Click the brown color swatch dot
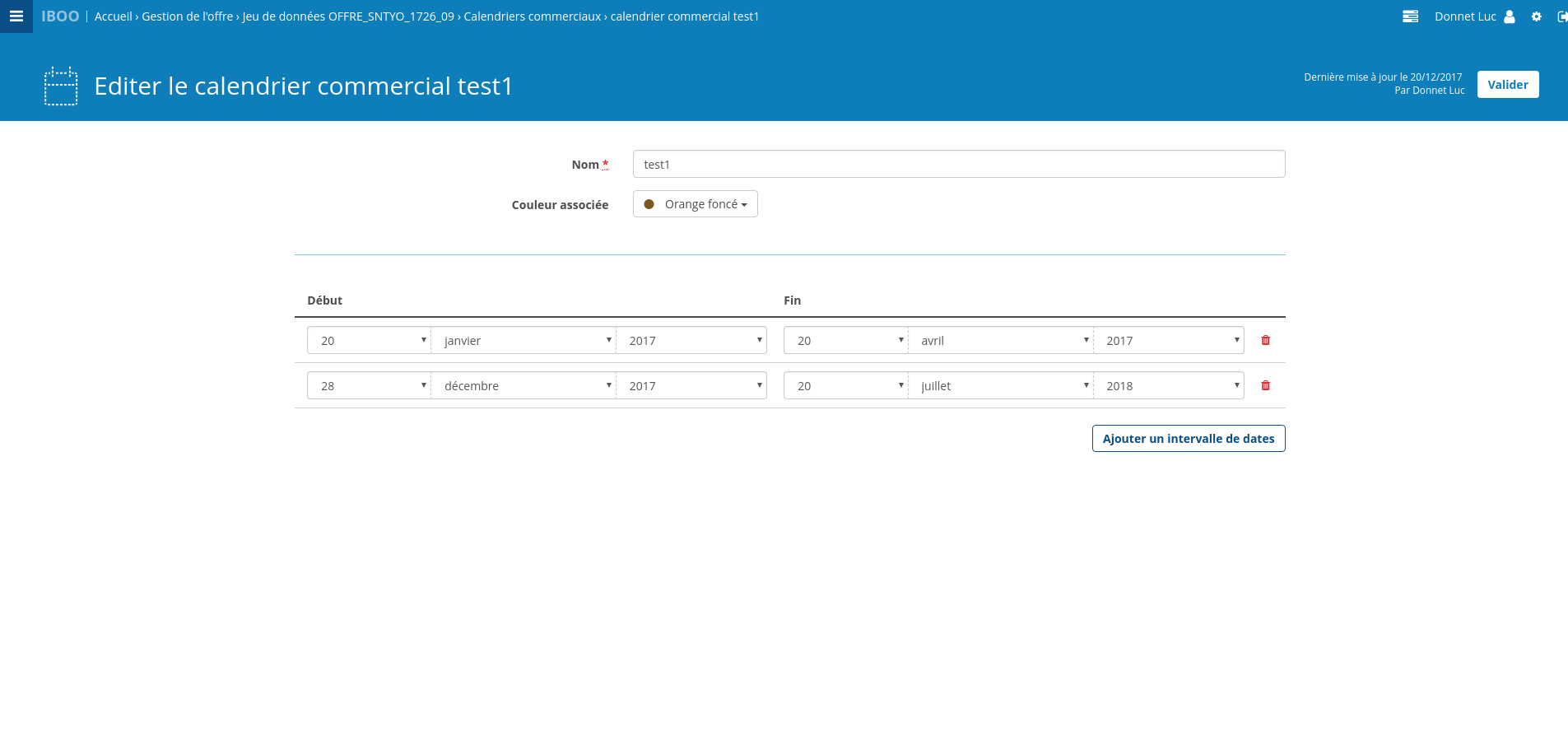The width and height of the screenshot is (1568, 736). (649, 204)
